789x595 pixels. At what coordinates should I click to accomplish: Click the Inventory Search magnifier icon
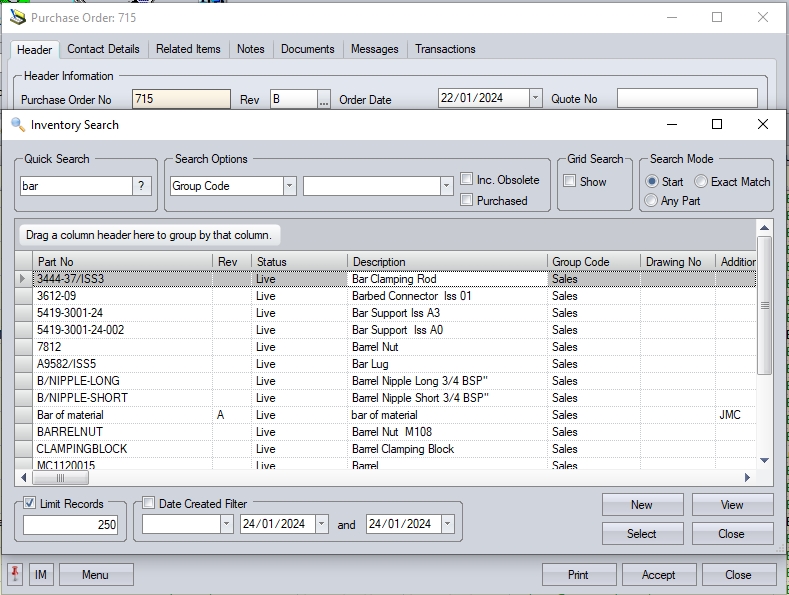(17, 125)
